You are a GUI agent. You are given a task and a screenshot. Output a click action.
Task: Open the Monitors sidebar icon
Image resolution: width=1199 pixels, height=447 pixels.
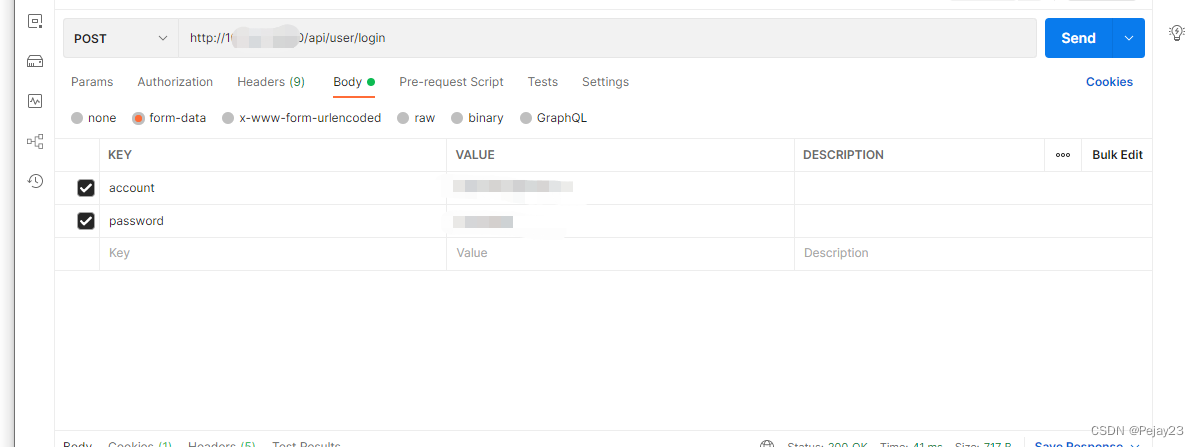click(34, 101)
